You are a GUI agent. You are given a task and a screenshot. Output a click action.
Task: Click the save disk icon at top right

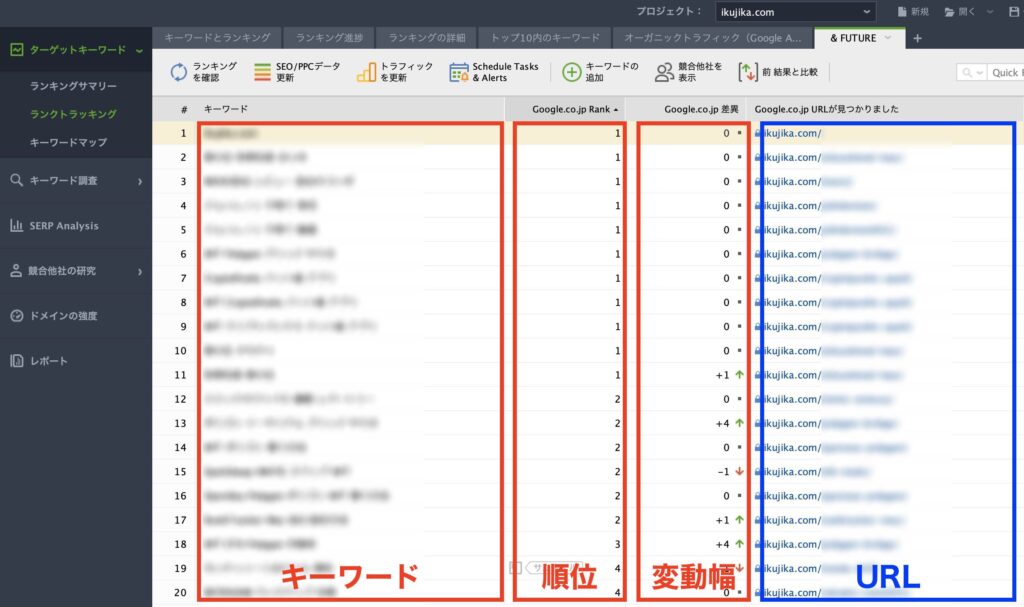coord(1014,12)
